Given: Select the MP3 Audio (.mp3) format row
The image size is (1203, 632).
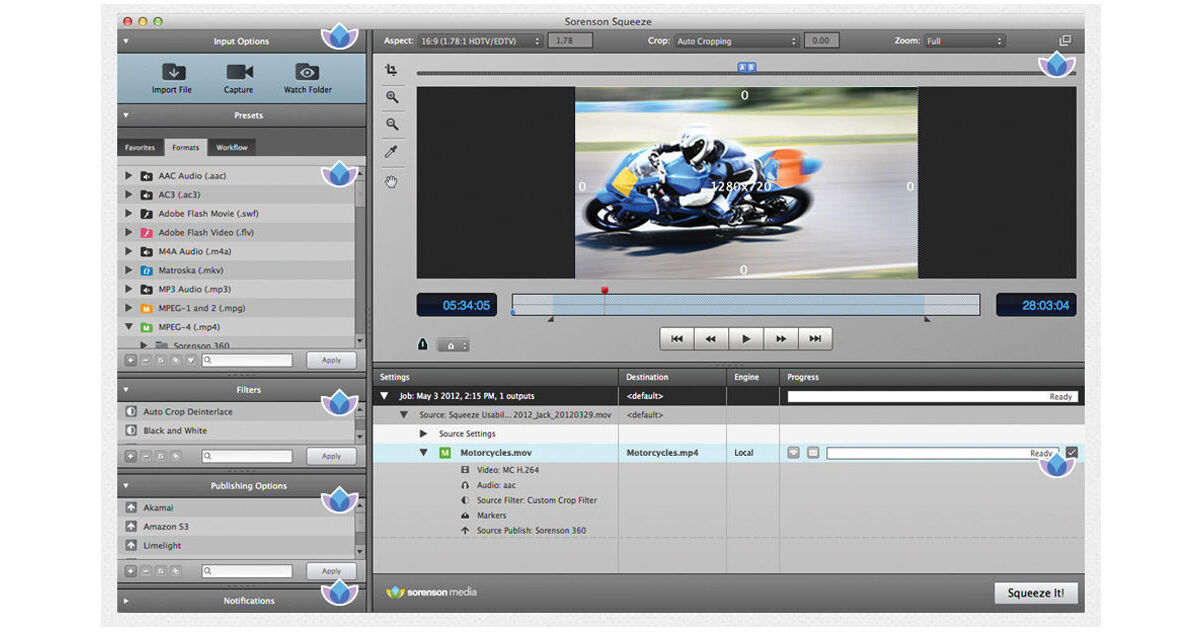Looking at the screenshot, I should [236, 289].
